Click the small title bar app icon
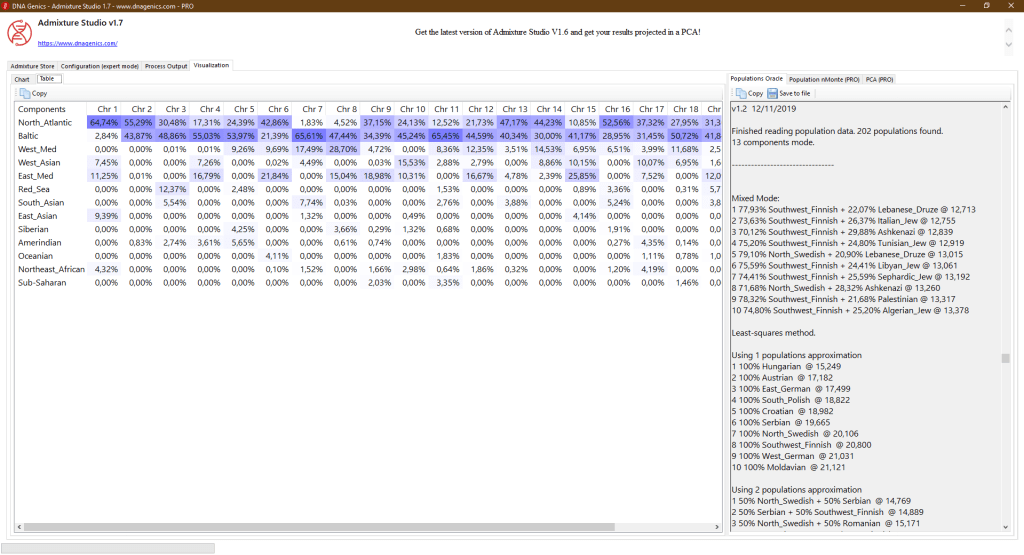 6,5
